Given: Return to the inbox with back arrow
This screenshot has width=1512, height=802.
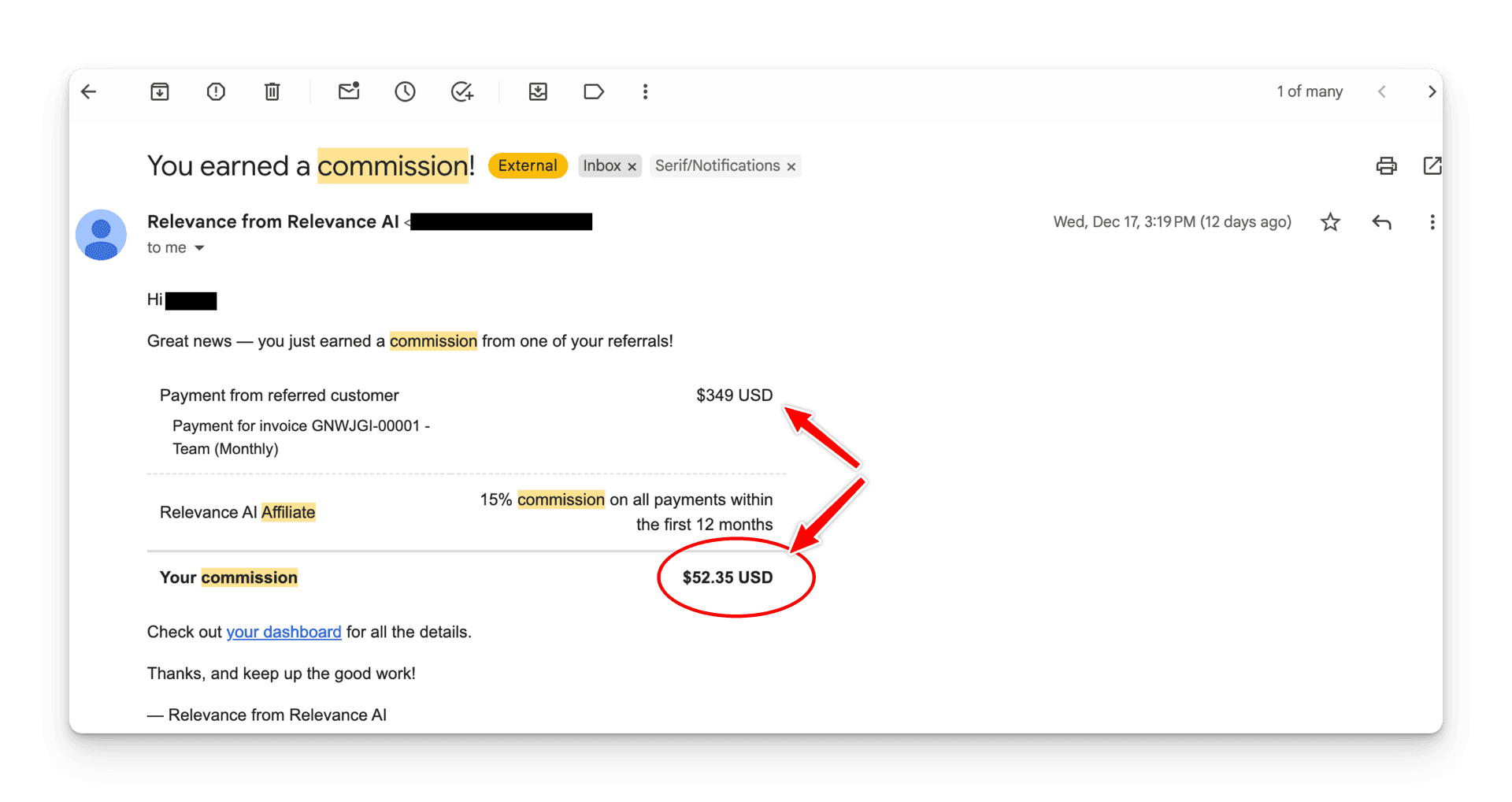Looking at the screenshot, I should click(x=88, y=91).
